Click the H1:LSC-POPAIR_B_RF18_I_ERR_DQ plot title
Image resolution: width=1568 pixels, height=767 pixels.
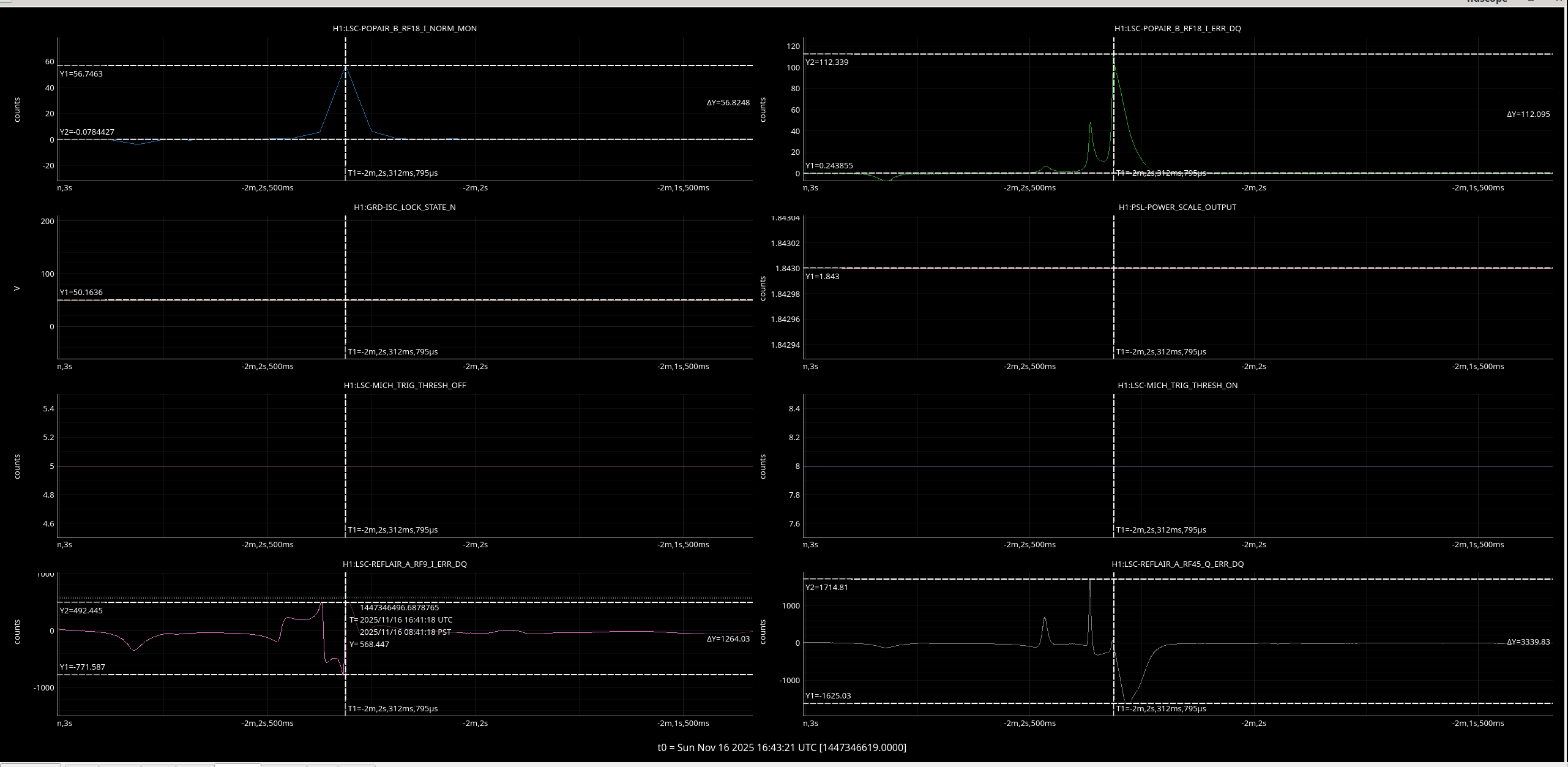pos(1178,28)
